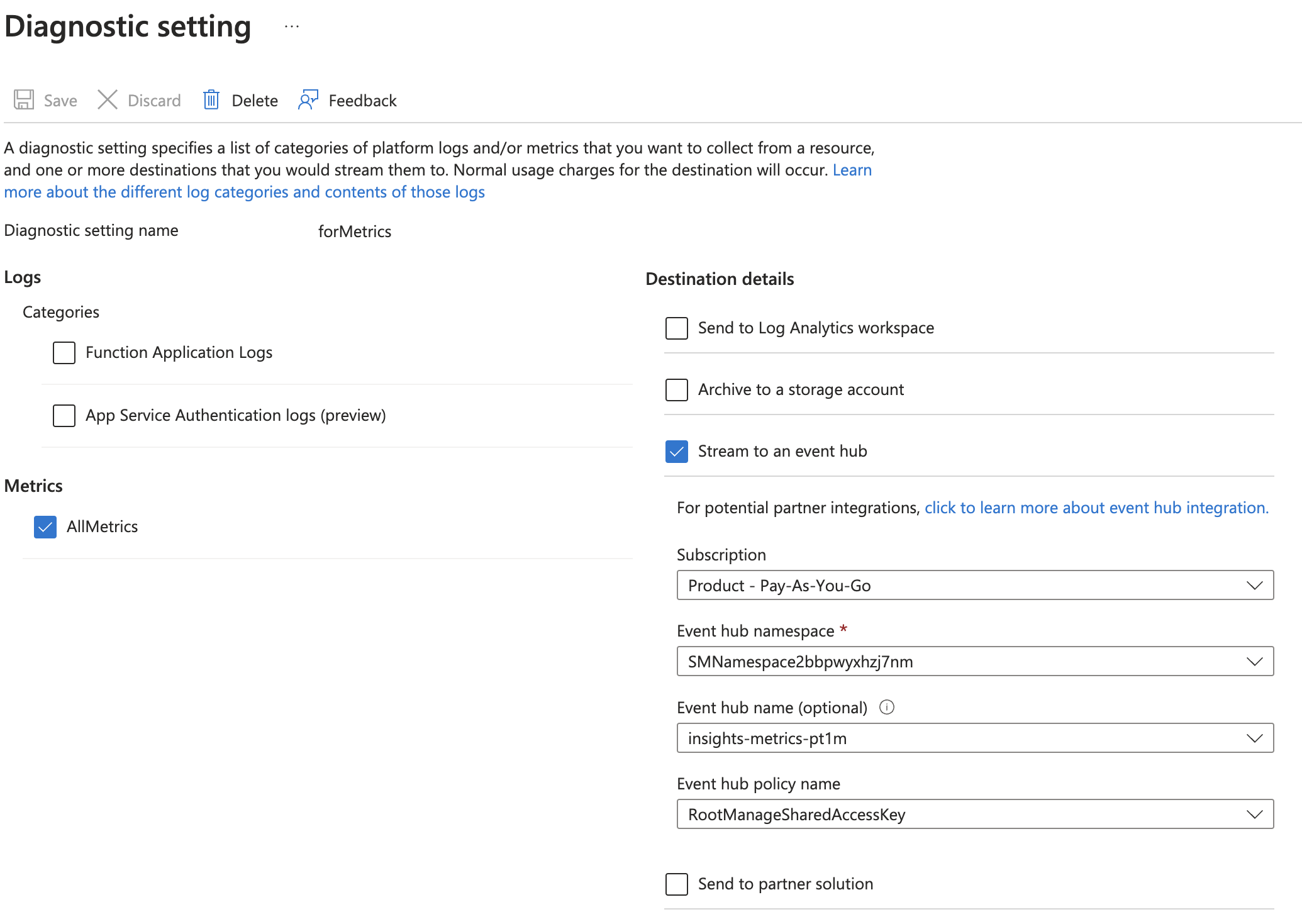Disable Stream to an event hub

[x=676, y=452]
